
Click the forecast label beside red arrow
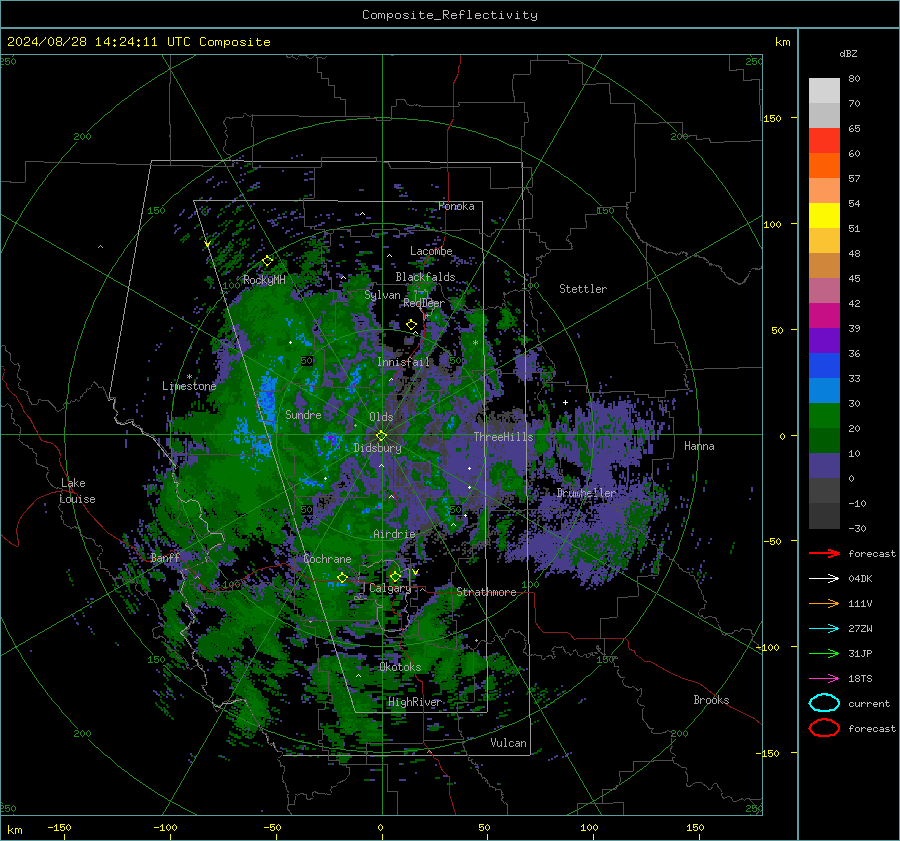pyautogui.click(x=872, y=553)
